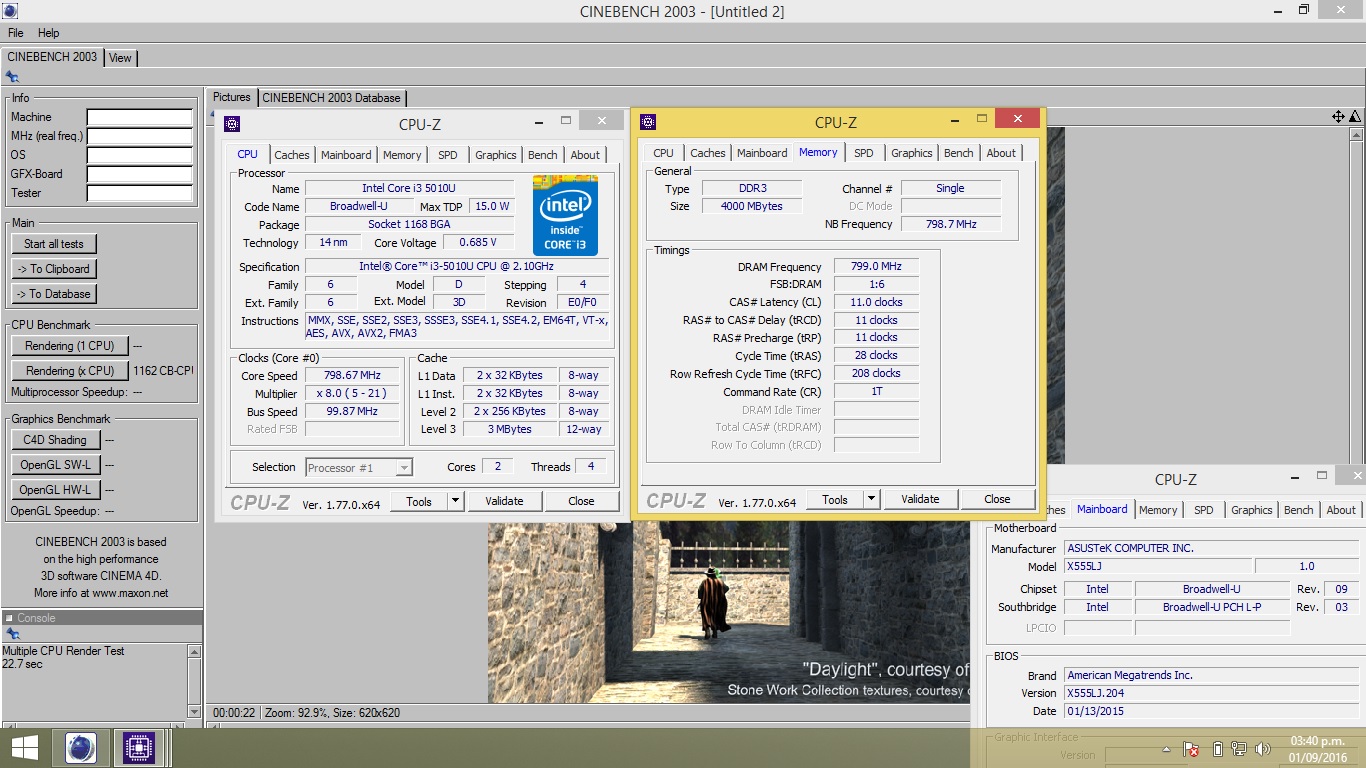This screenshot has width=1366, height=768.
Task: Click the pin icon below CINEBENCH 2003 tab
Action: (x=12, y=77)
